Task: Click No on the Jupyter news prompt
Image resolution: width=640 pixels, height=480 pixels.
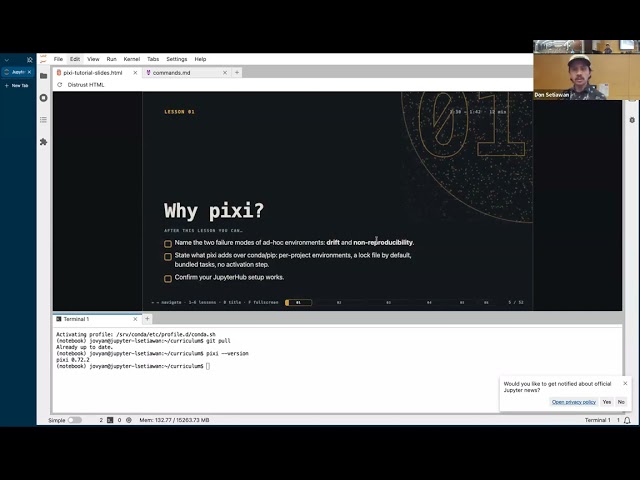Action: click(x=621, y=402)
